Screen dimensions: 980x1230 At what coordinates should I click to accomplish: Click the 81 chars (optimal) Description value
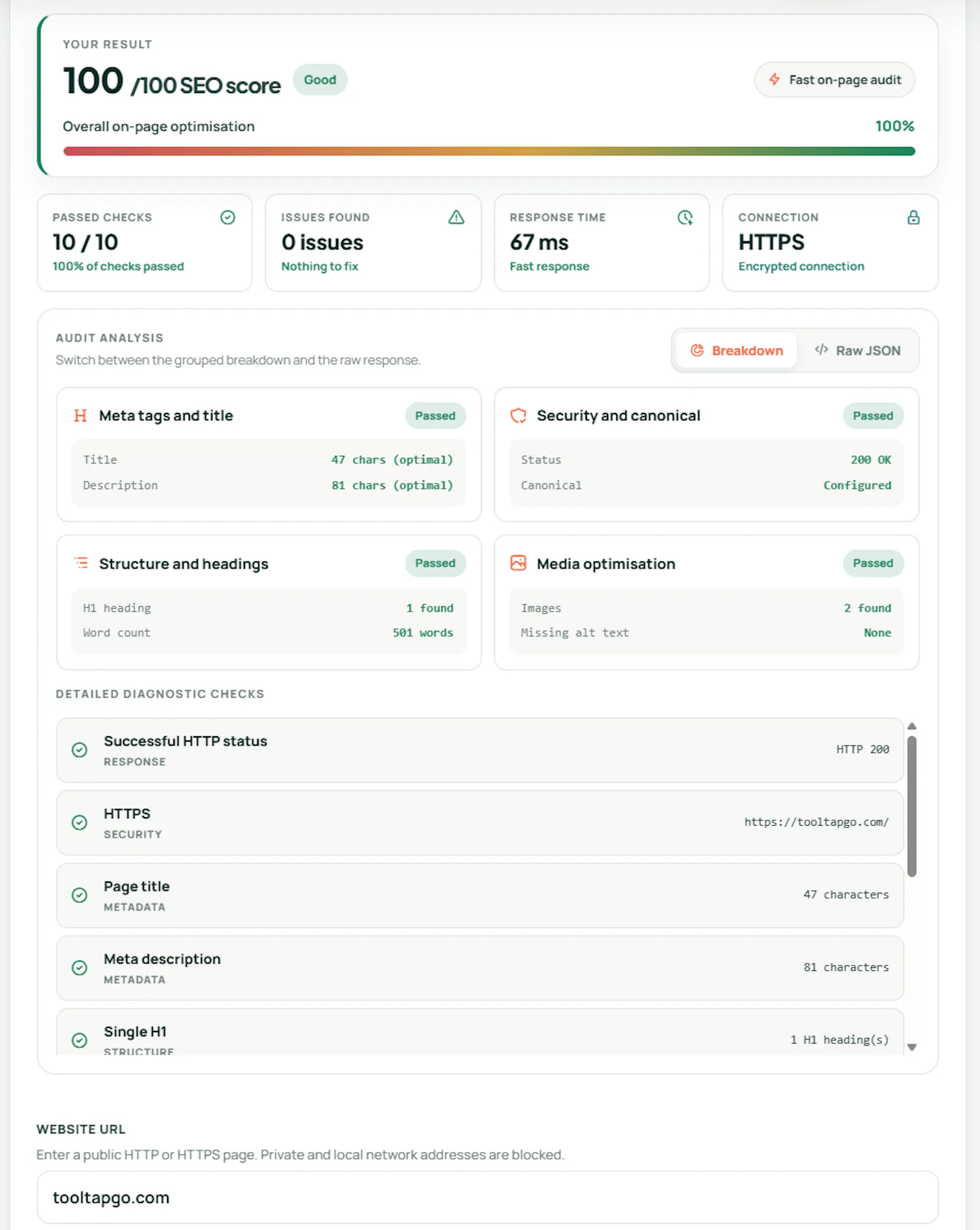392,485
